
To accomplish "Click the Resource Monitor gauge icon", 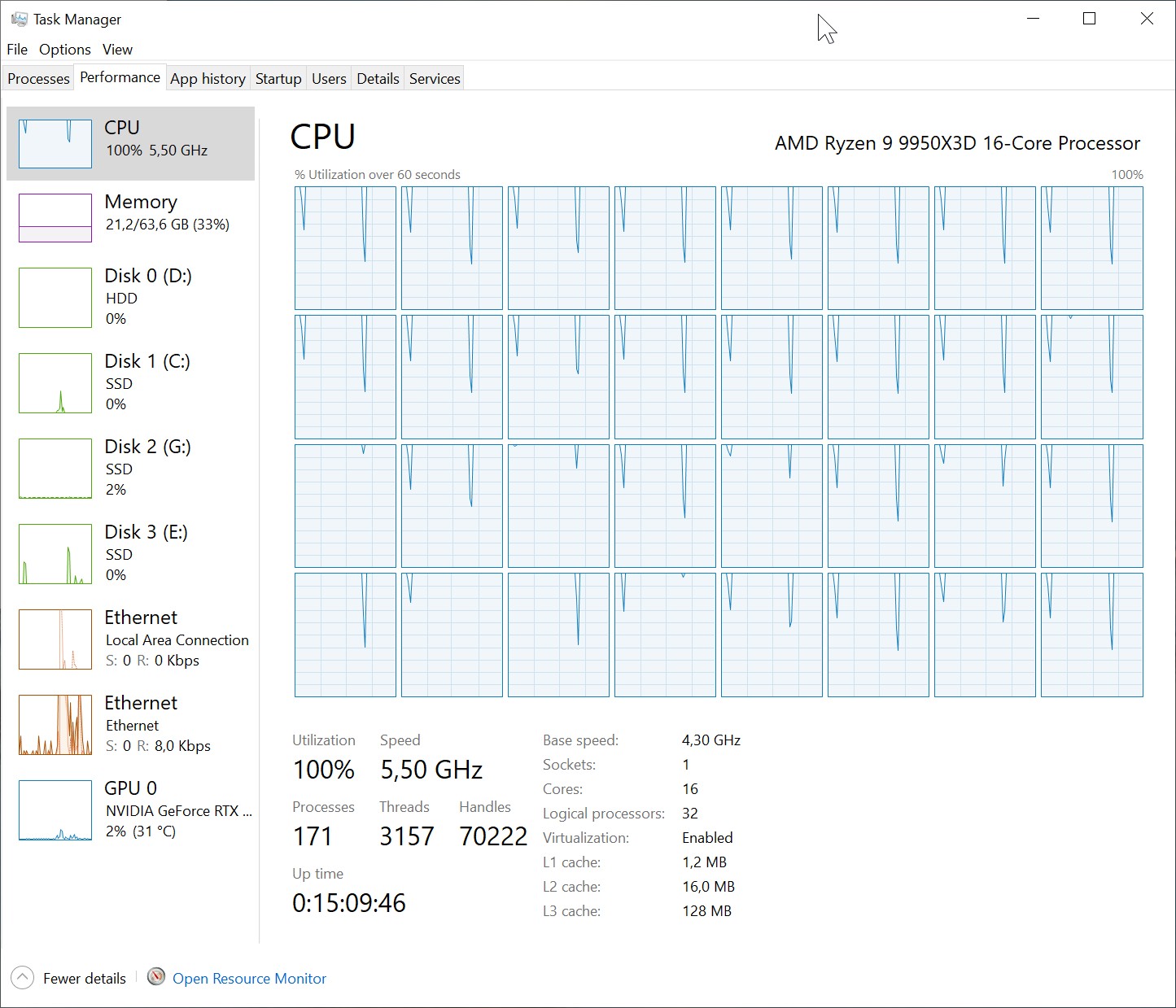I will pos(156,977).
